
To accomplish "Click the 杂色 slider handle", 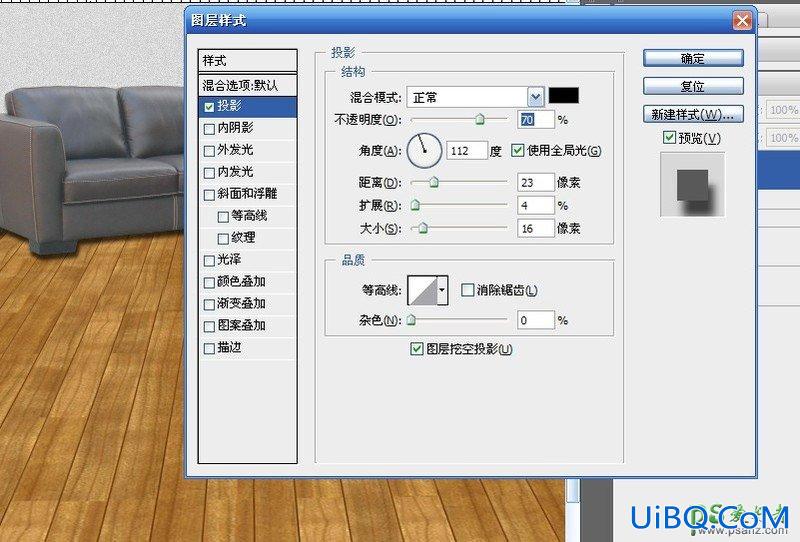I will point(411,320).
